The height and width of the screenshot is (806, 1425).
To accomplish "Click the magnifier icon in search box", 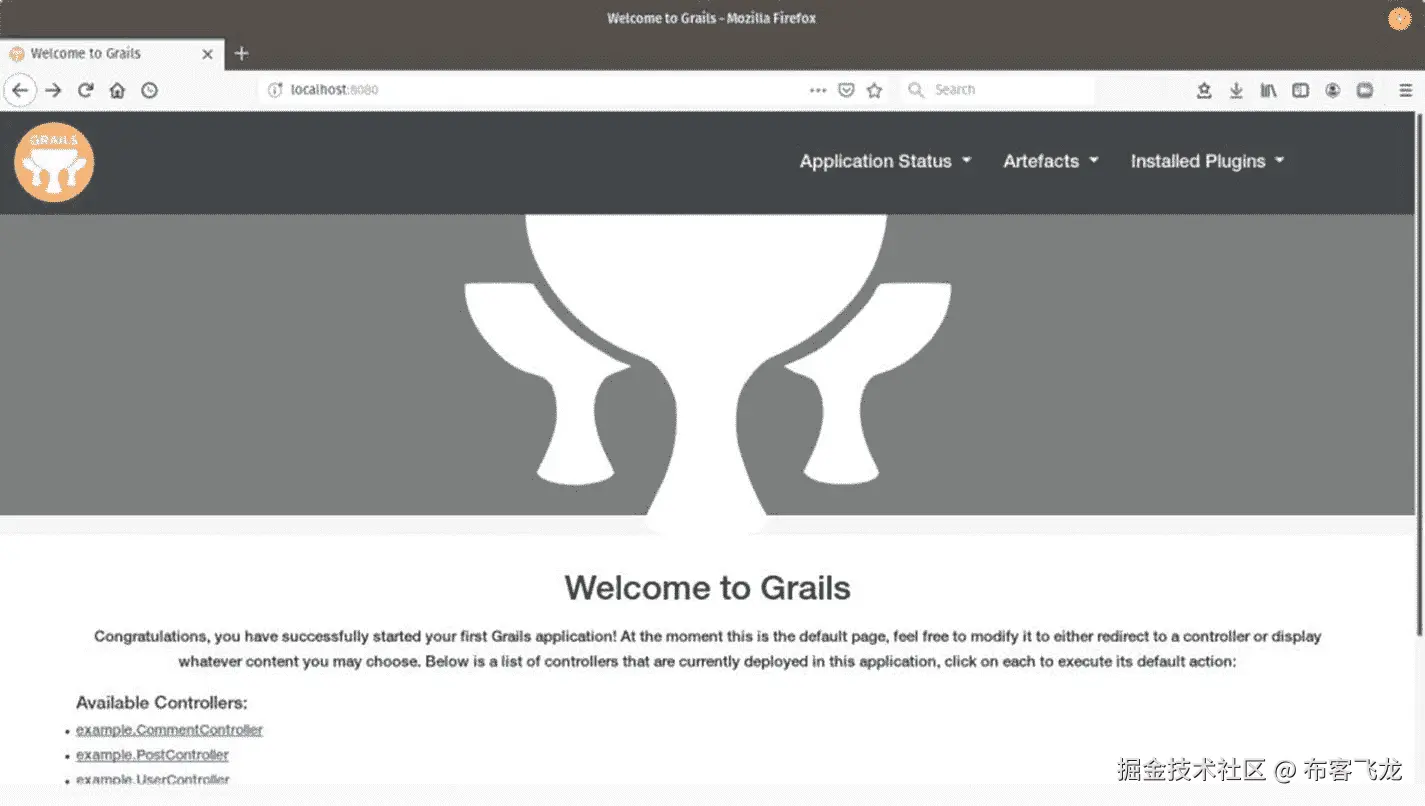I will tap(915, 90).
